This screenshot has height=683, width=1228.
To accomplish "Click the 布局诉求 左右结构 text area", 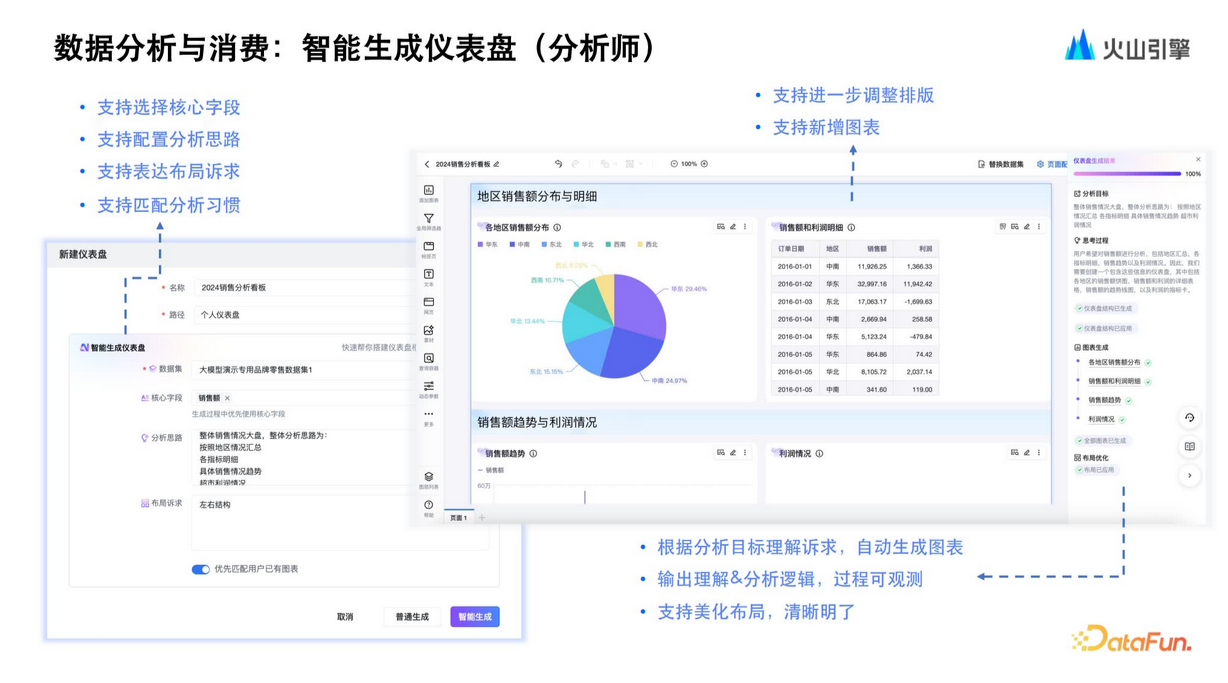I will (x=340, y=521).
